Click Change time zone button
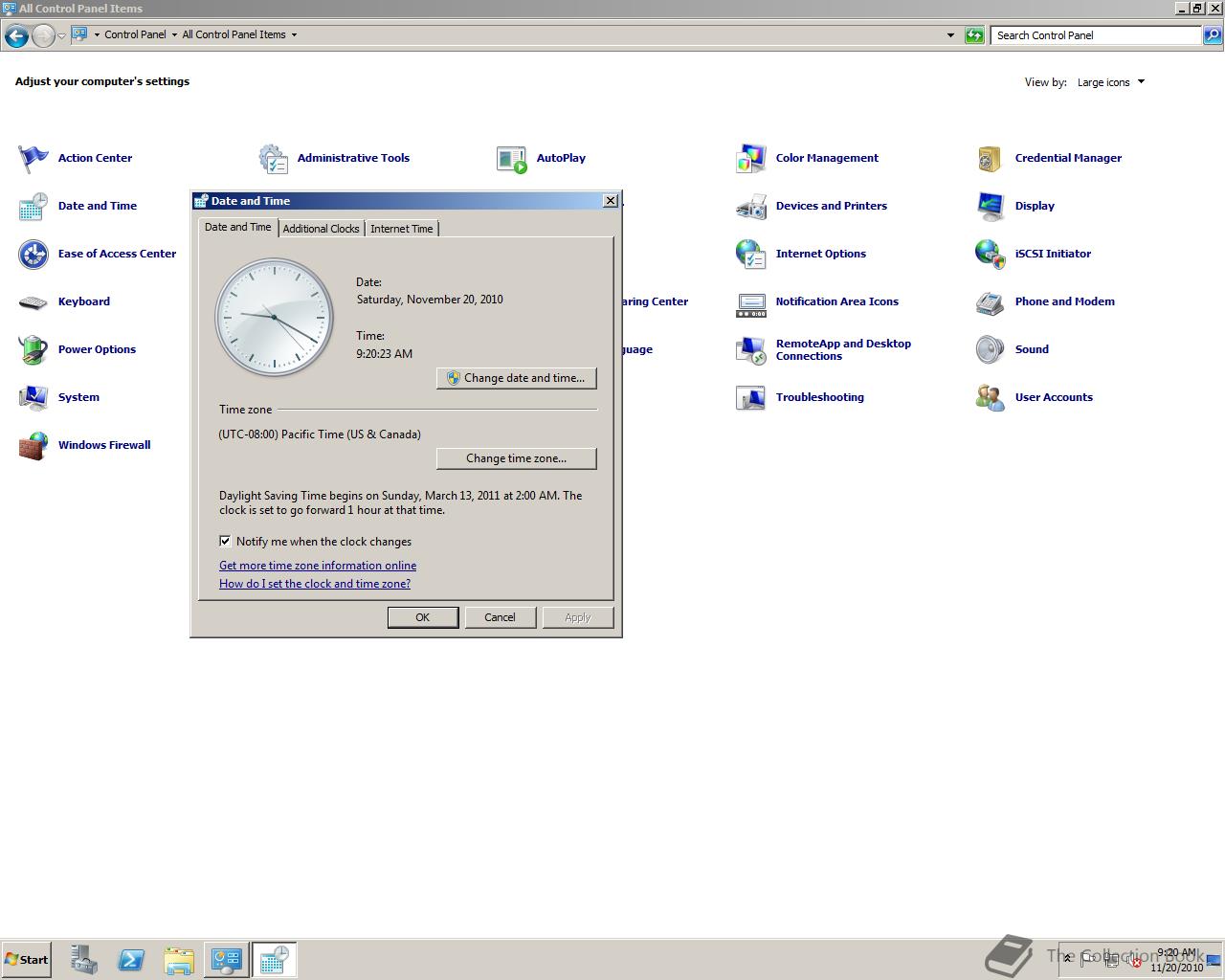 (x=517, y=458)
